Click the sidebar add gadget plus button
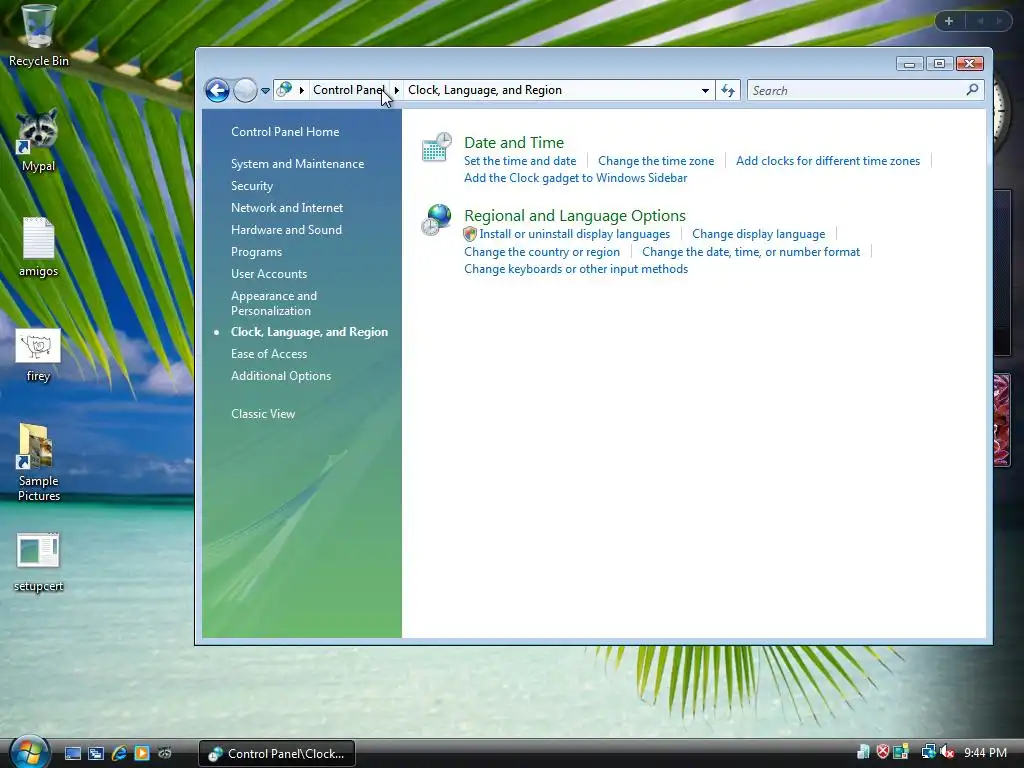The height and width of the screenshot is (768, 1024). coord(949,21)
